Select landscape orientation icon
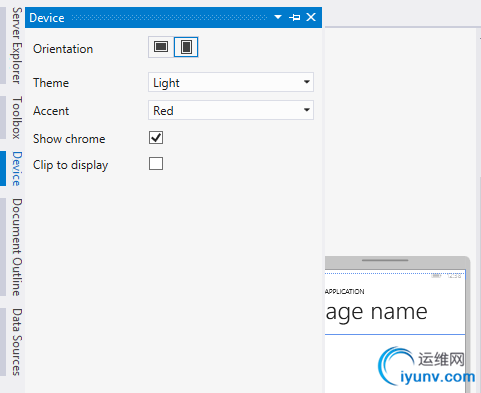Viewport: 481px width, 393px height. click(161, 47)
